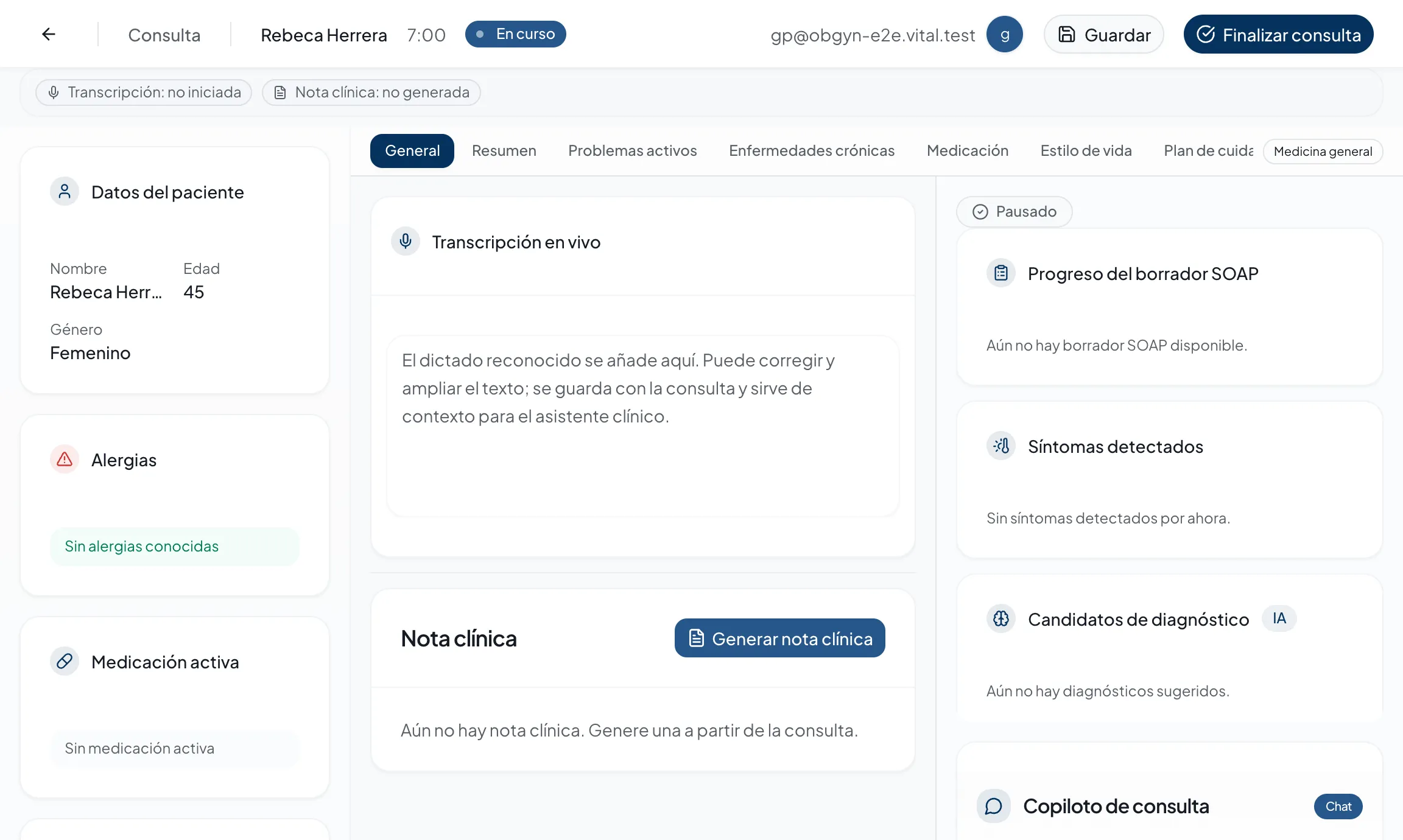Screen dimensions: 1403x840
Task: Switch to the Medicación tab
Action: pos(968,151)
